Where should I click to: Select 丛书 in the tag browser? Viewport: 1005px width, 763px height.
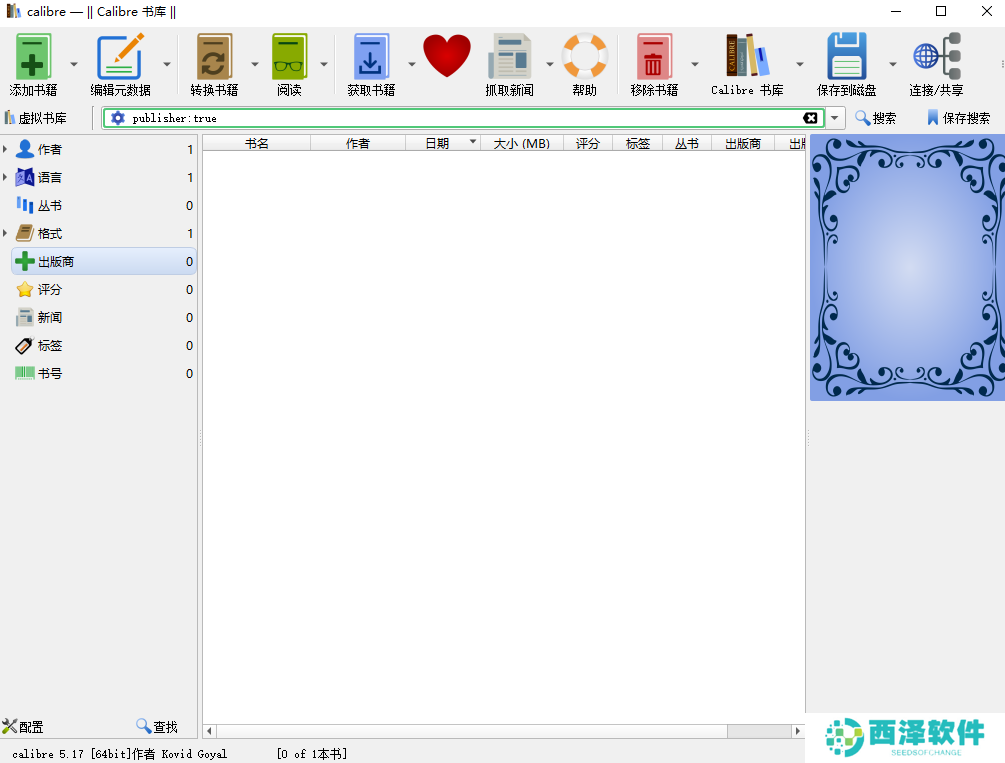(x=104, y=205)
